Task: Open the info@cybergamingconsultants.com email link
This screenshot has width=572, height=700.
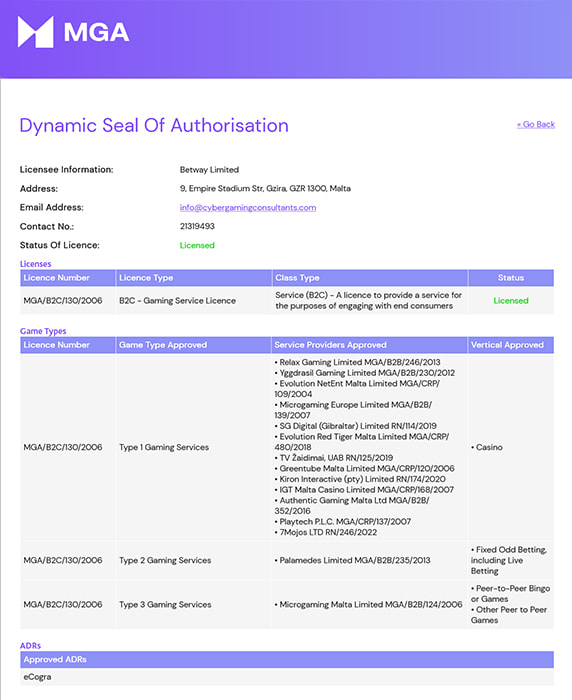Action: (x=248, y=208)
